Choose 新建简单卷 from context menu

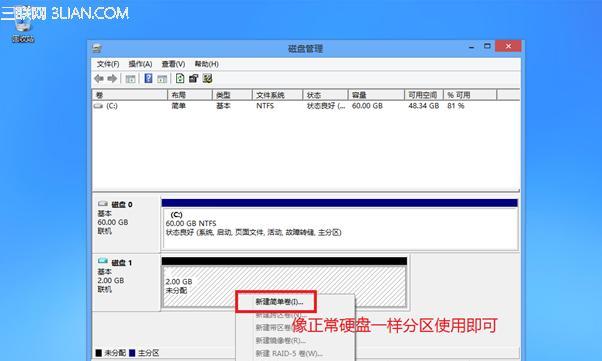(x=279, y=302)
